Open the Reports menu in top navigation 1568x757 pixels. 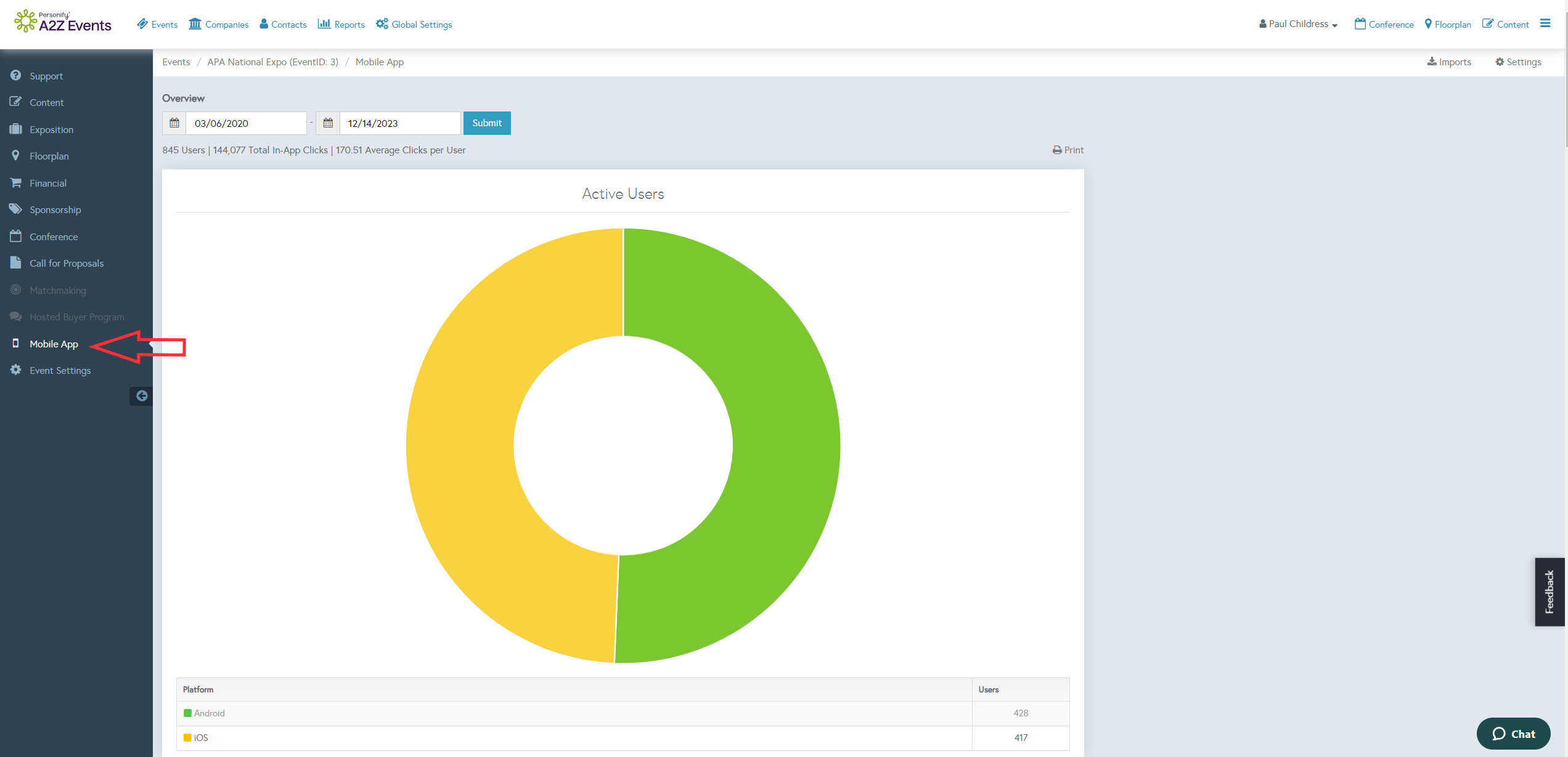[x=341, y=25]
